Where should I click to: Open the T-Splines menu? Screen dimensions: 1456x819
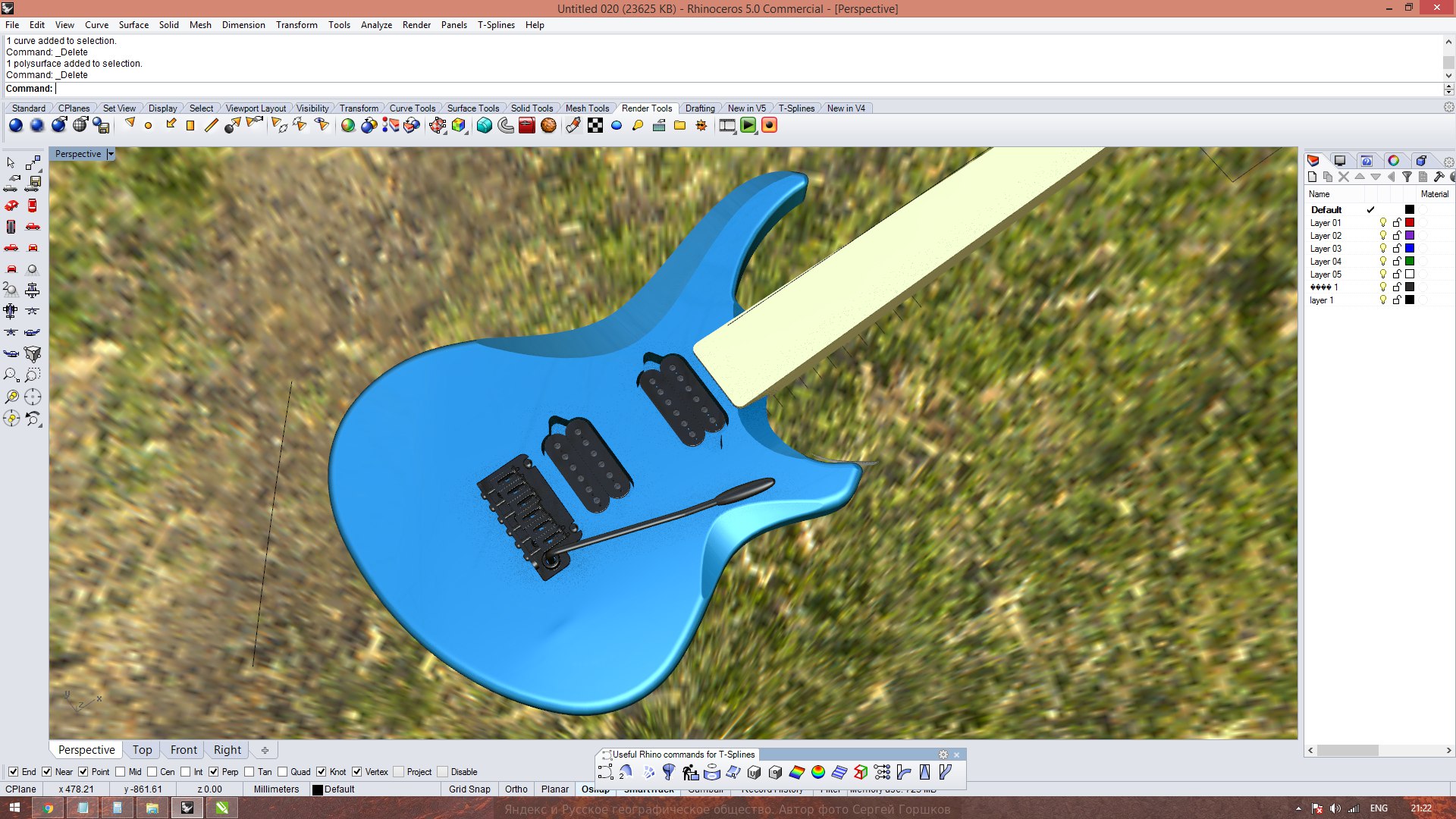pyautogui.click(x=495, y=25)
